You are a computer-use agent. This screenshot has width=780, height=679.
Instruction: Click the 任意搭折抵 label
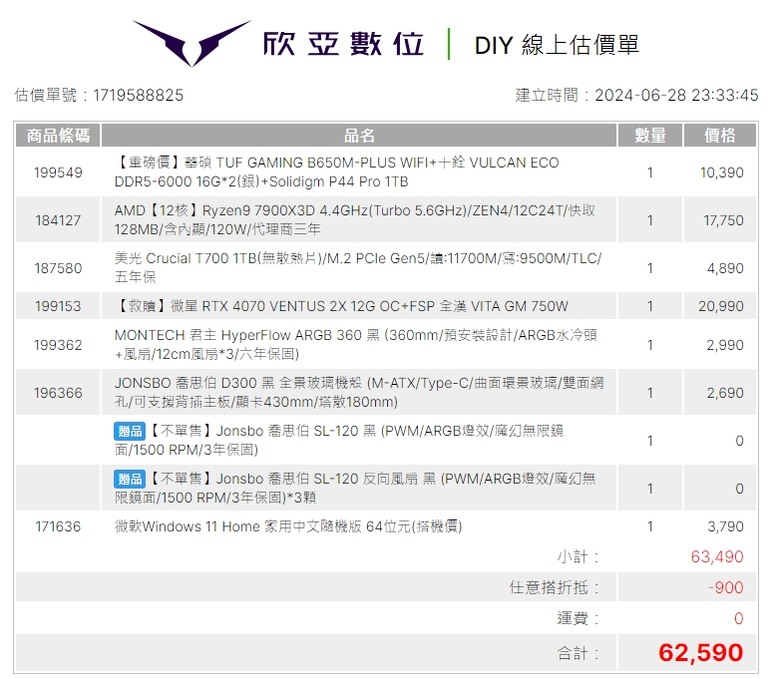[554, 587]
